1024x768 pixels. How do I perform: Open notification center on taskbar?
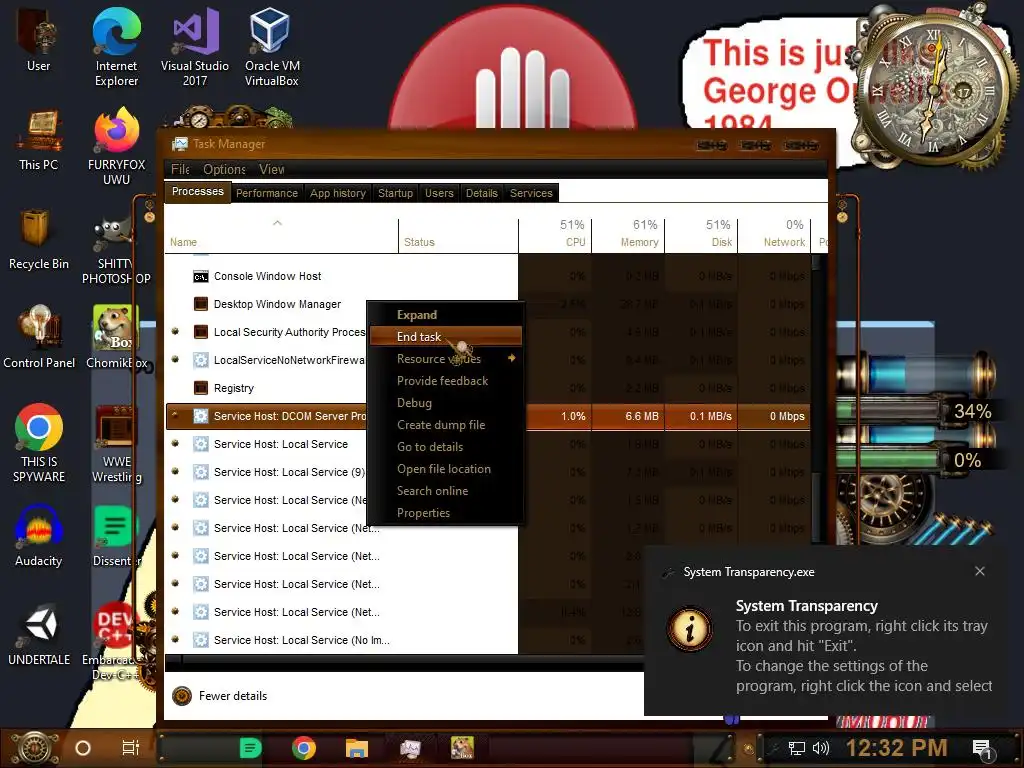tap(982, 749)
